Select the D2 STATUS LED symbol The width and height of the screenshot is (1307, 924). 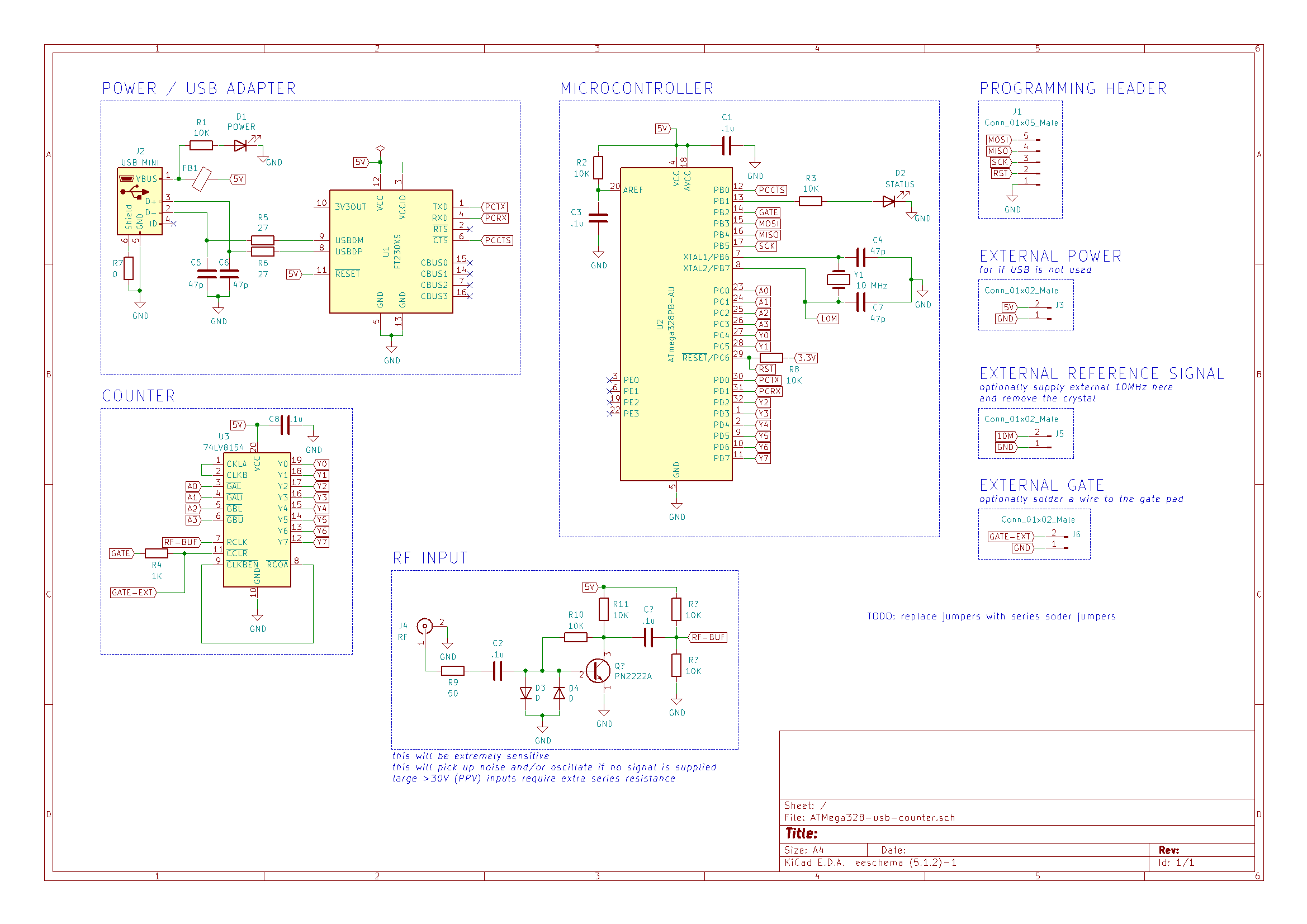[889, 201]
